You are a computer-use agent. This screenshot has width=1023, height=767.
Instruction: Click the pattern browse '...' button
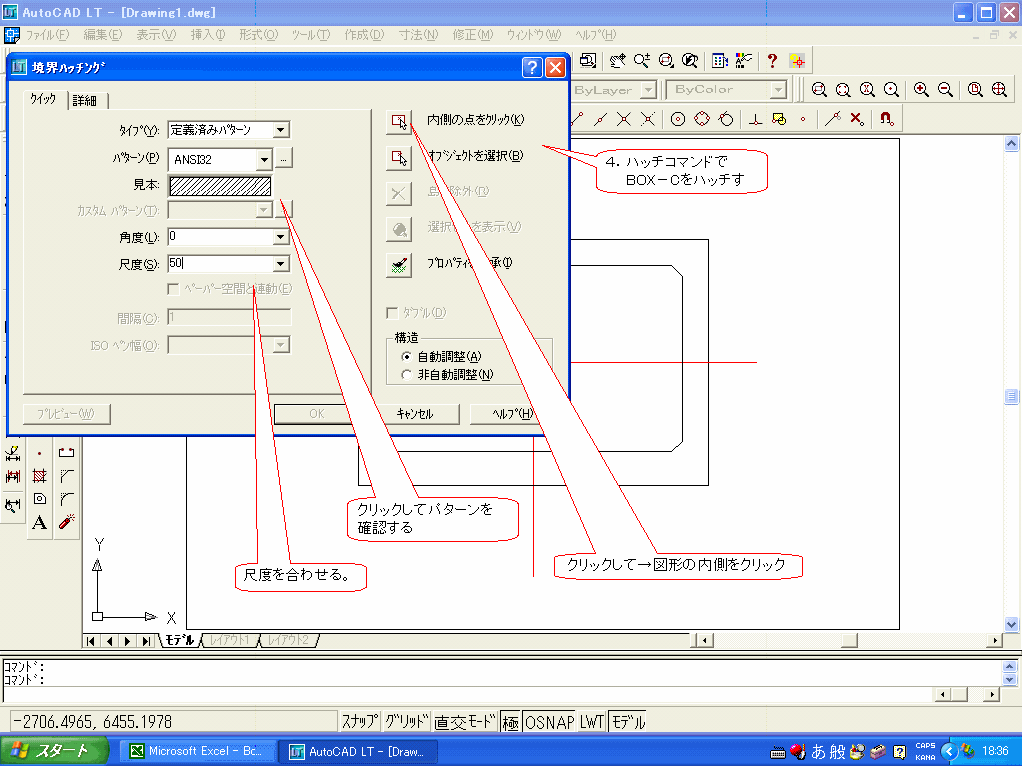pos(284,158)
